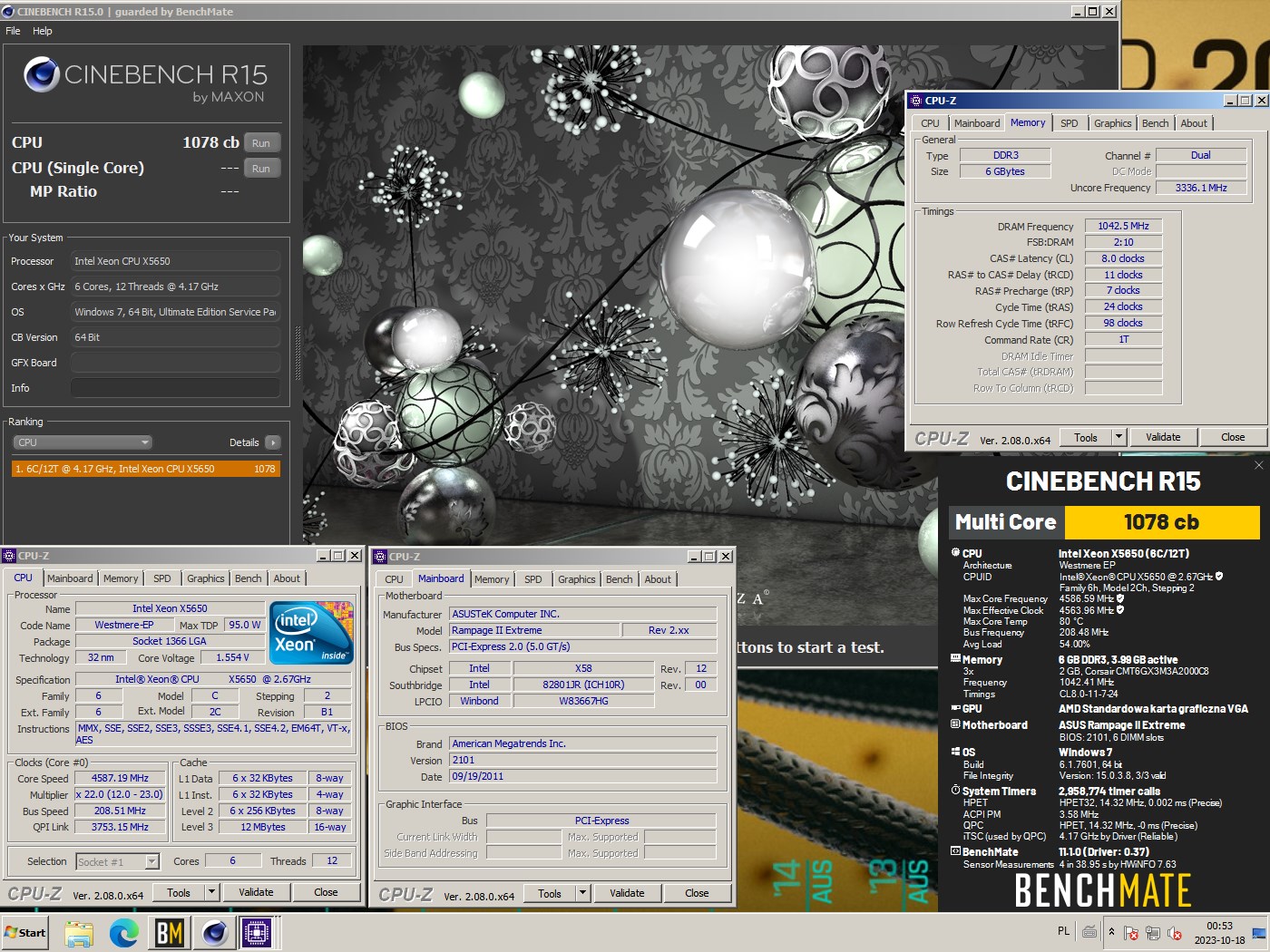Click Validate in CPU-Z Memory window
This screenshot has height=952, width=1270.
pos(1163,437)
